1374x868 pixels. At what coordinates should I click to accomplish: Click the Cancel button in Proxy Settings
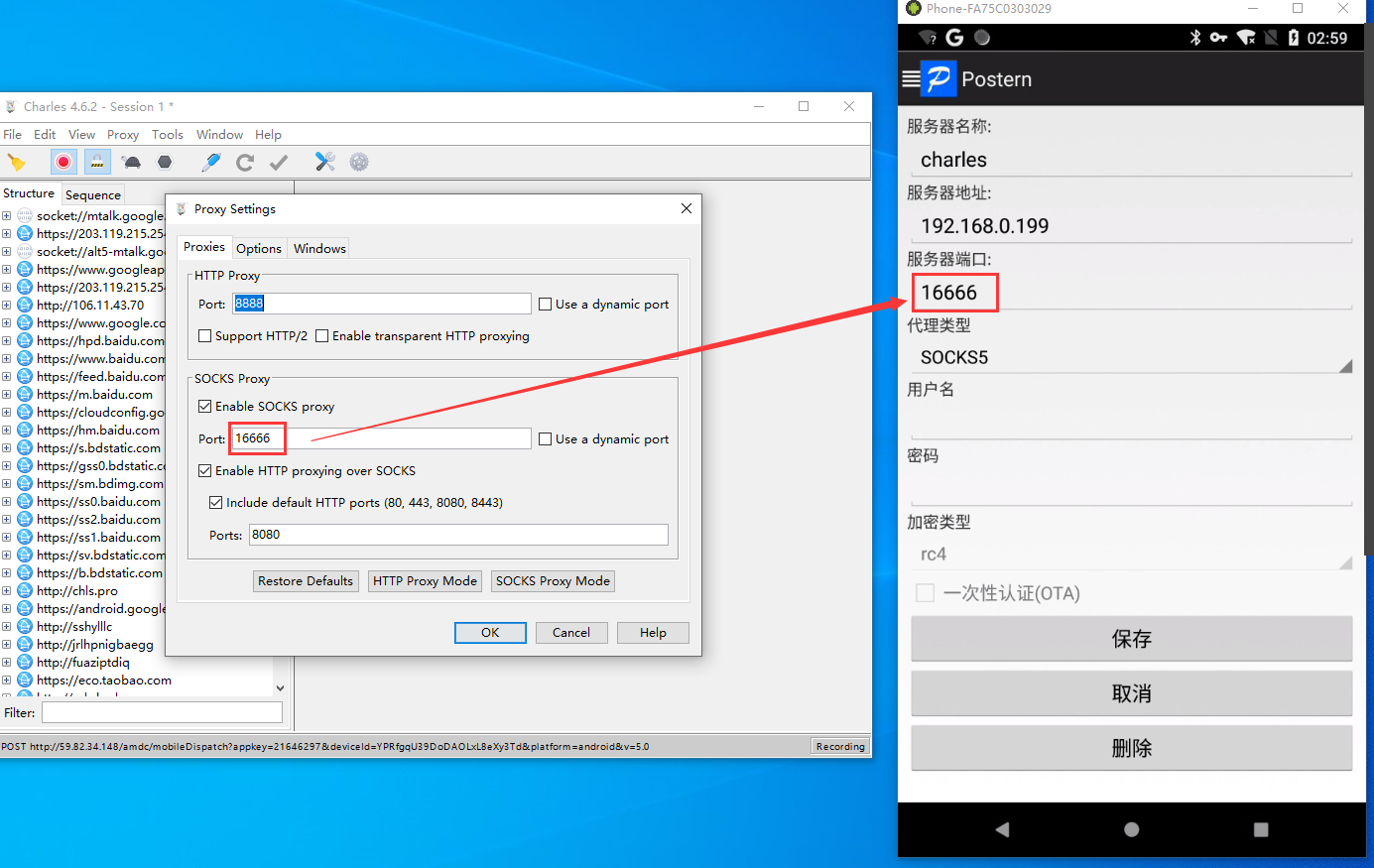click(x=571, y=633)
